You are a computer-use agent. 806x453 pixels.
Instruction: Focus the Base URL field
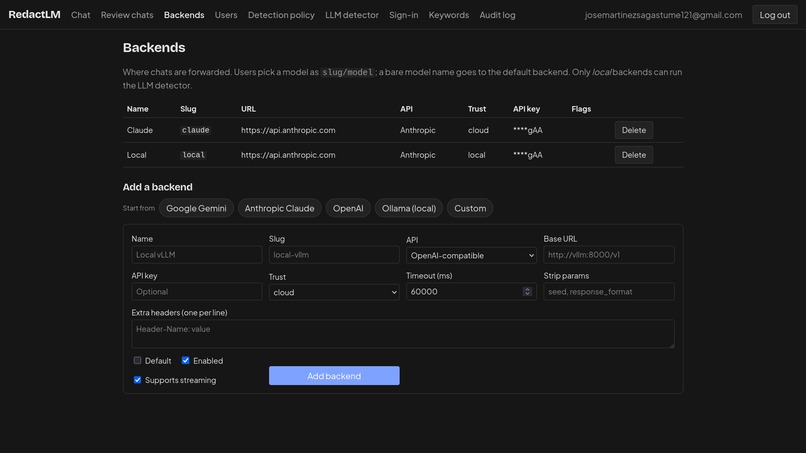(609, 255)
